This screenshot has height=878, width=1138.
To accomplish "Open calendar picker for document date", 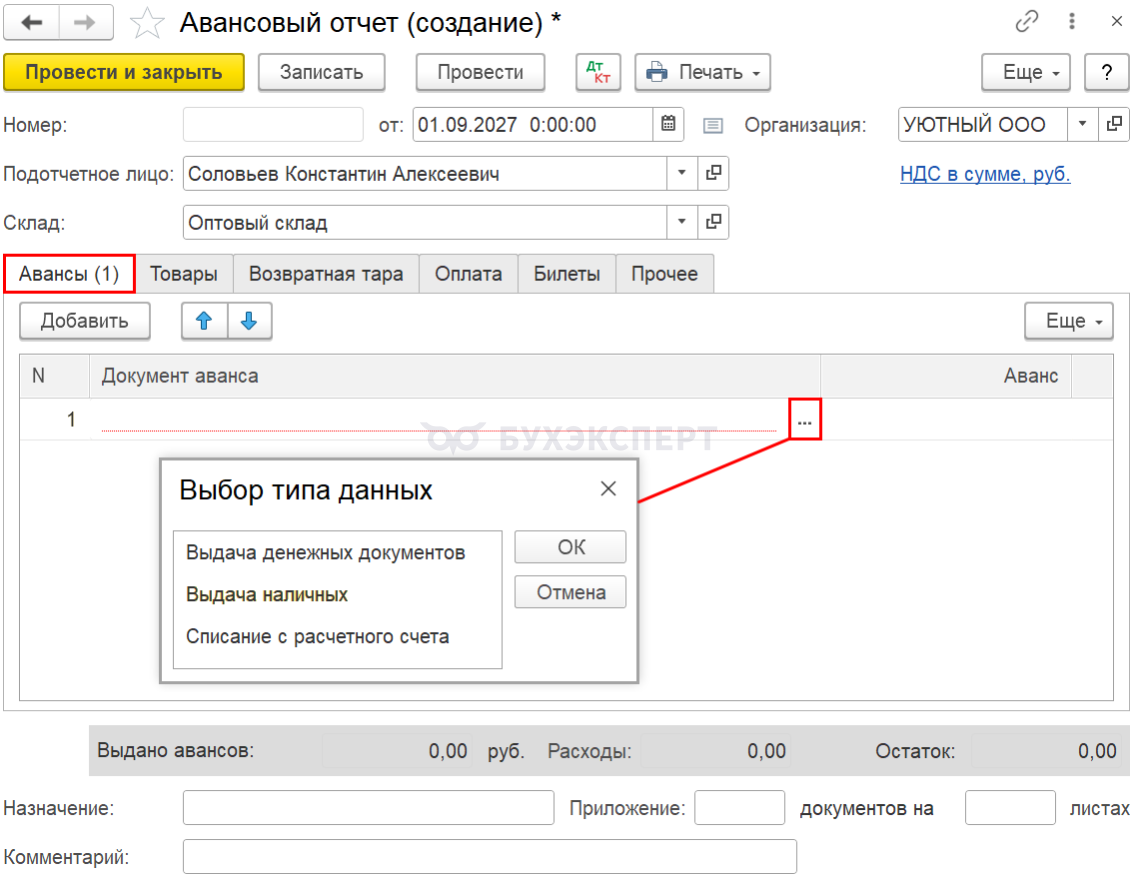I will pos(668,125).
